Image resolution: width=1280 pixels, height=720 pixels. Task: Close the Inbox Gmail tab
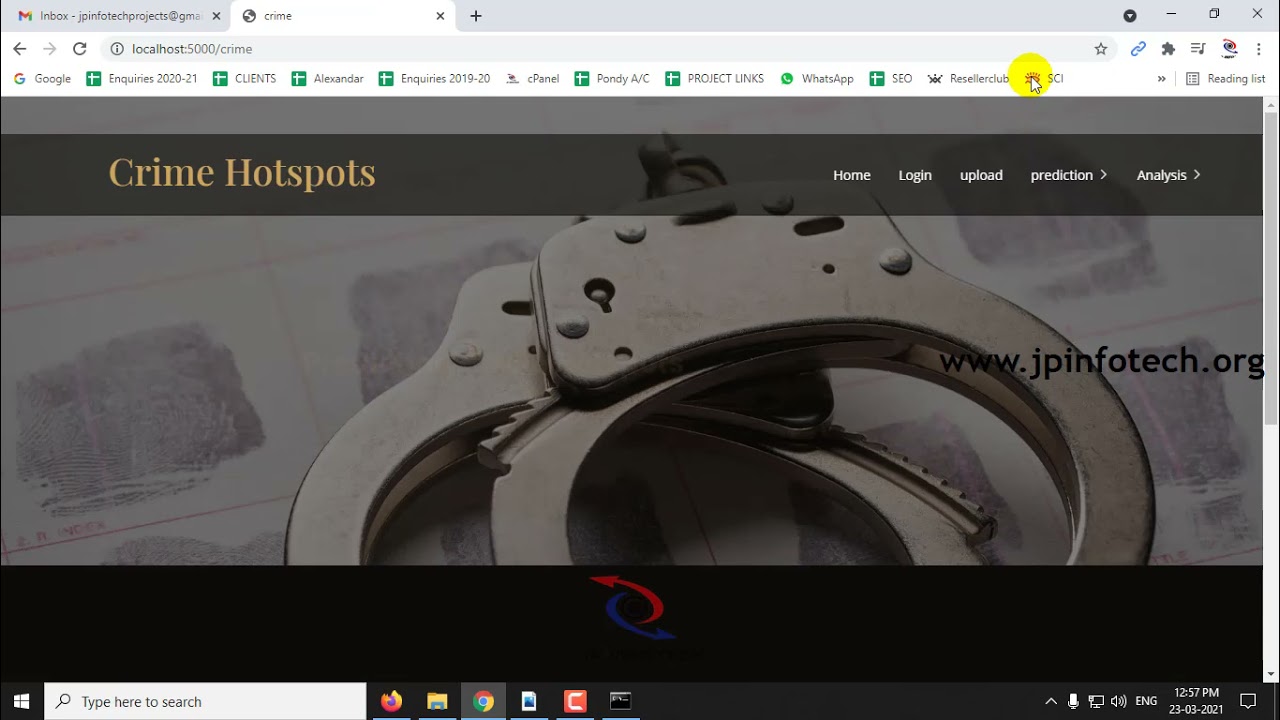216,16
